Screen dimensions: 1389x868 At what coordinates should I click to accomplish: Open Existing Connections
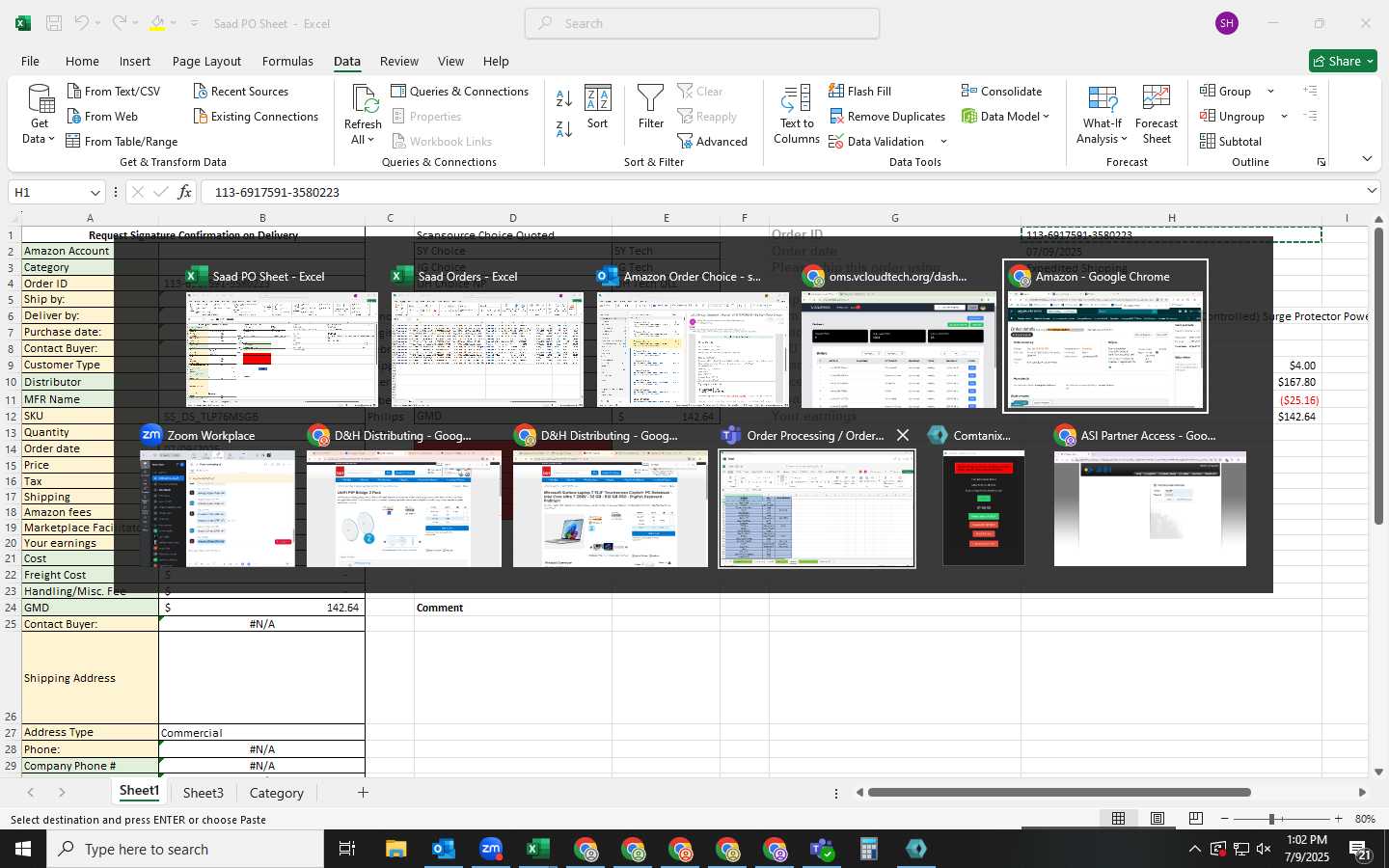click(x=256, y=116)
